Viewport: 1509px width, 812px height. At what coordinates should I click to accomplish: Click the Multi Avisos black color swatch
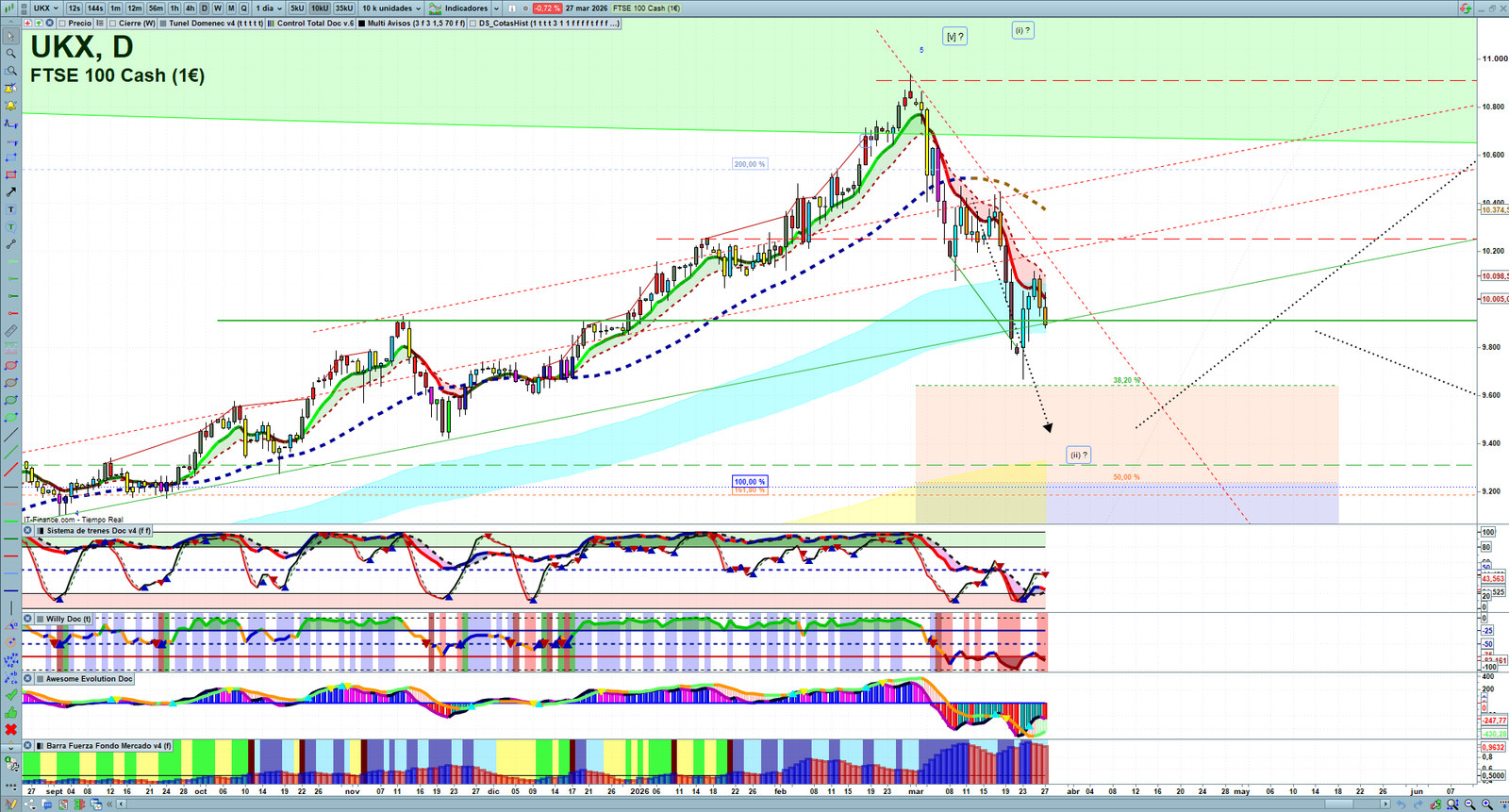coord(362,24)
